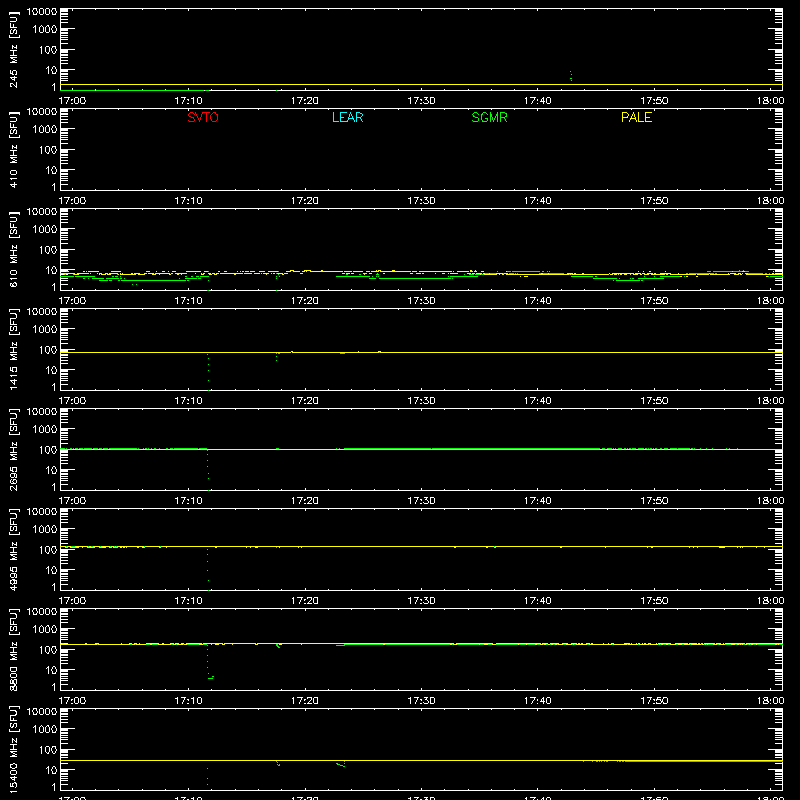The width and height of the screenshot is (800, 800).
Task: Click the 100 tick label on the 2695 MHz panel
Action: tap(48, 449)
